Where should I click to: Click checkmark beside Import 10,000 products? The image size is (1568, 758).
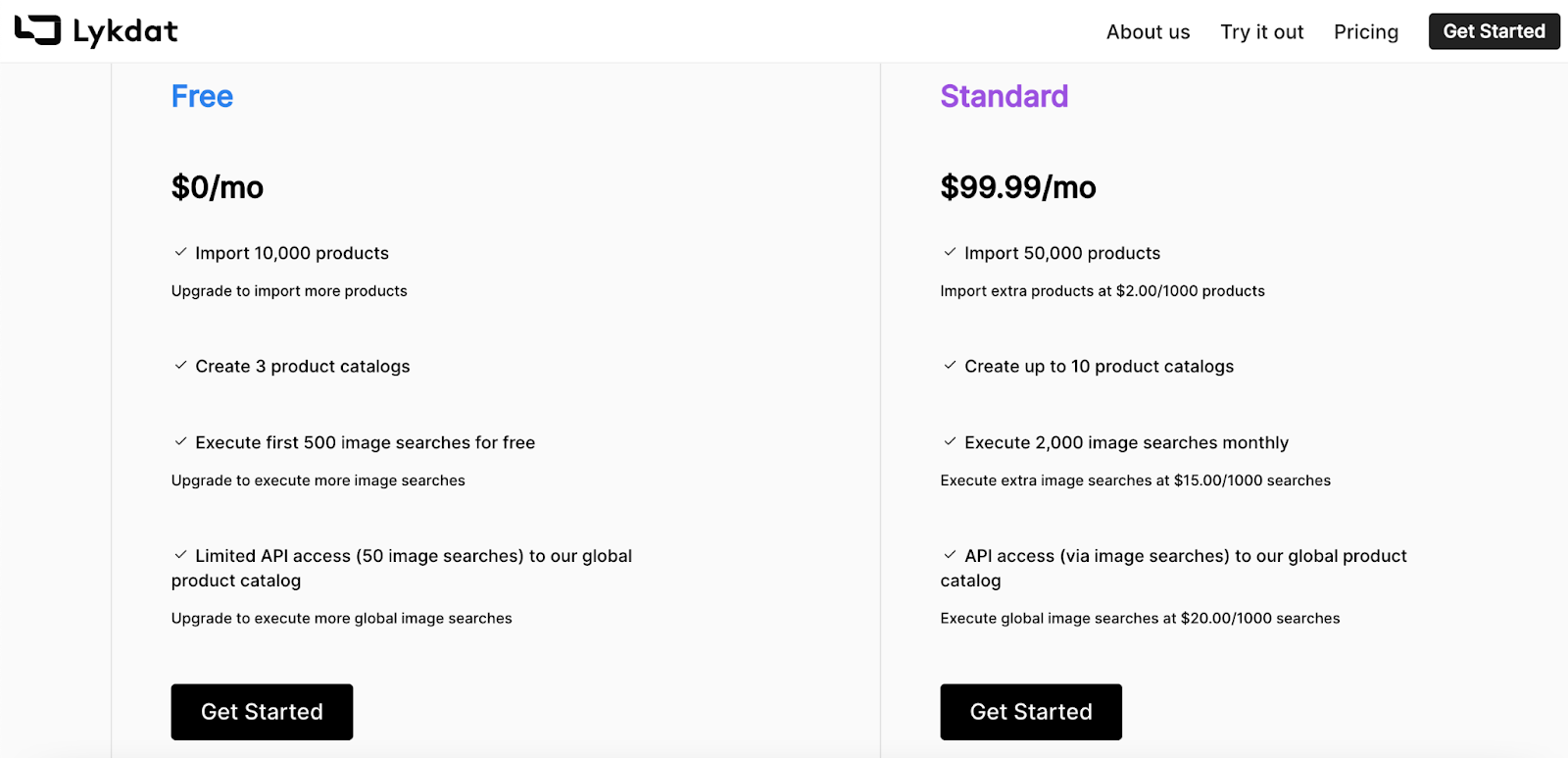[180, 252]
